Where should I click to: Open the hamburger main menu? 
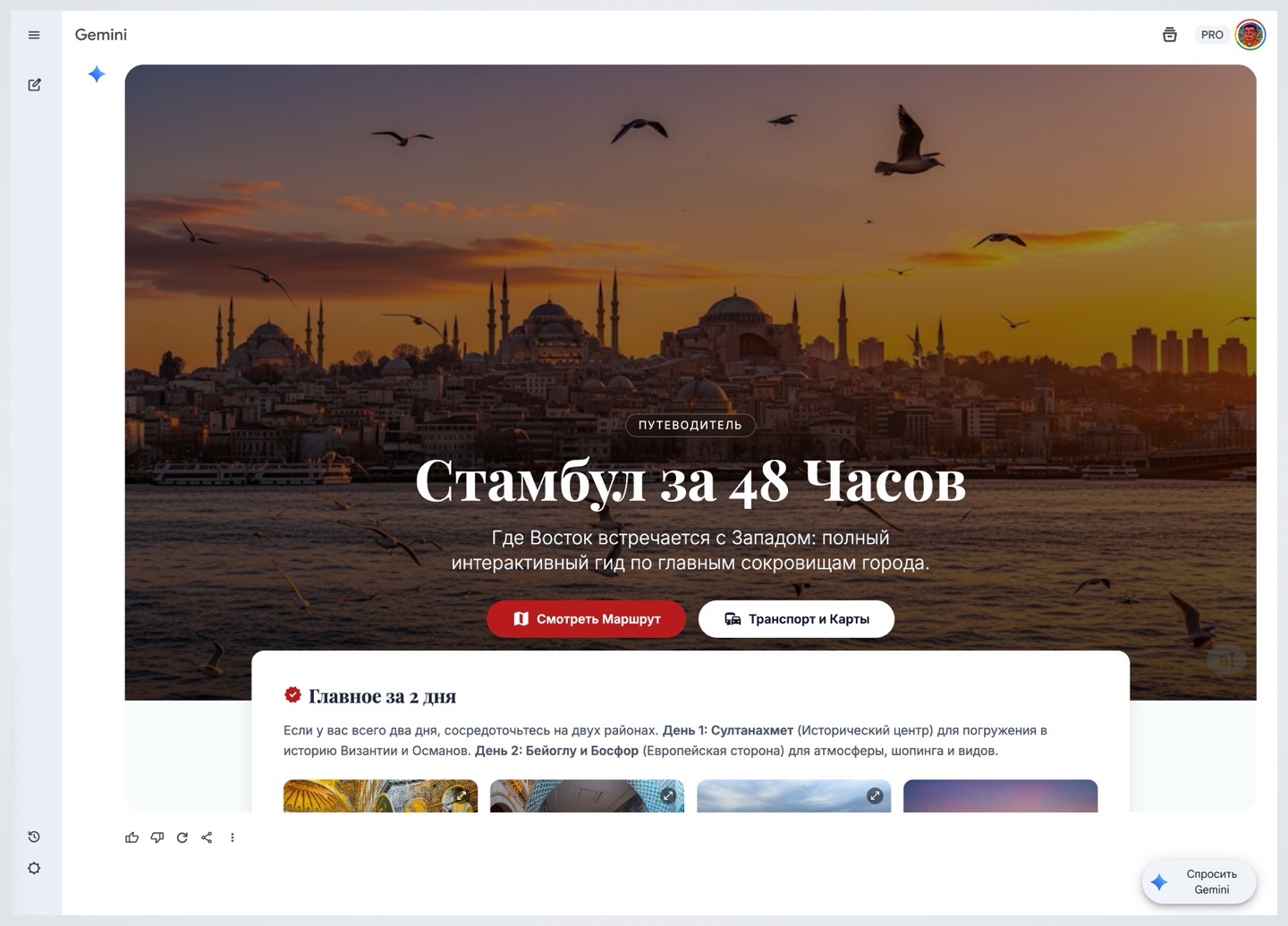[x=34, y=35]
